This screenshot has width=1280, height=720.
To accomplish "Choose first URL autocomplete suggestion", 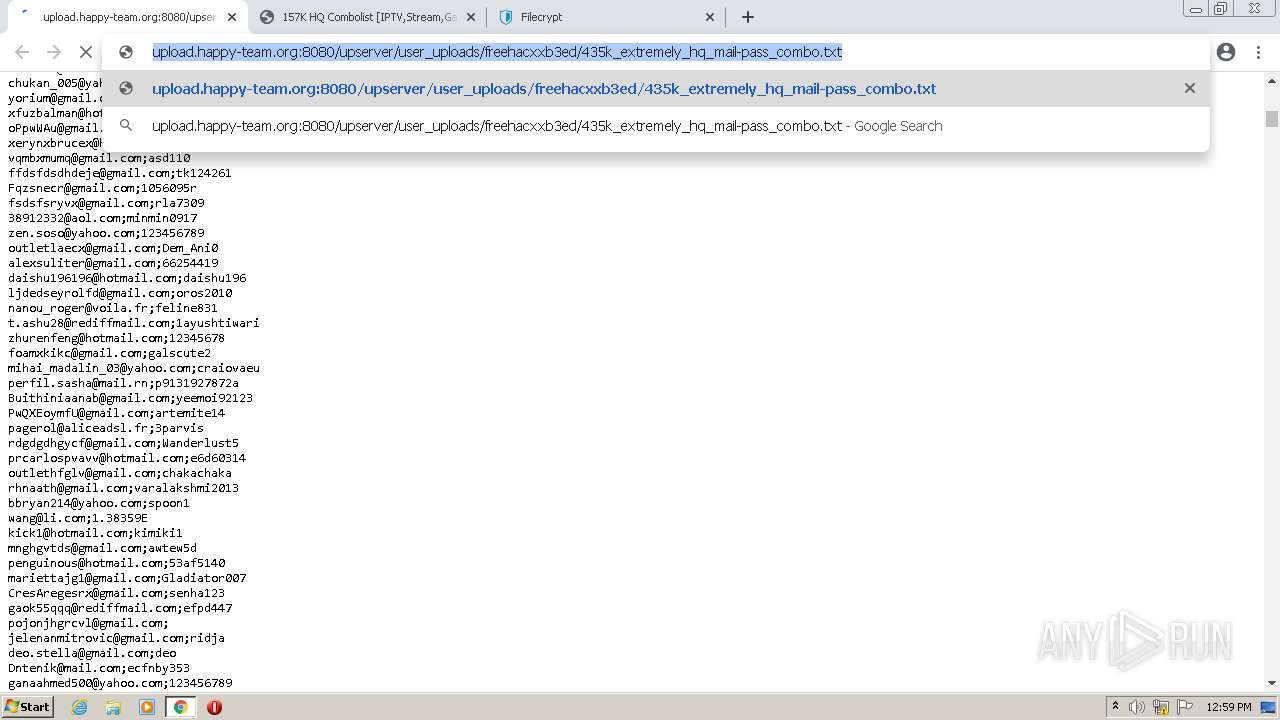I will 655,89.
